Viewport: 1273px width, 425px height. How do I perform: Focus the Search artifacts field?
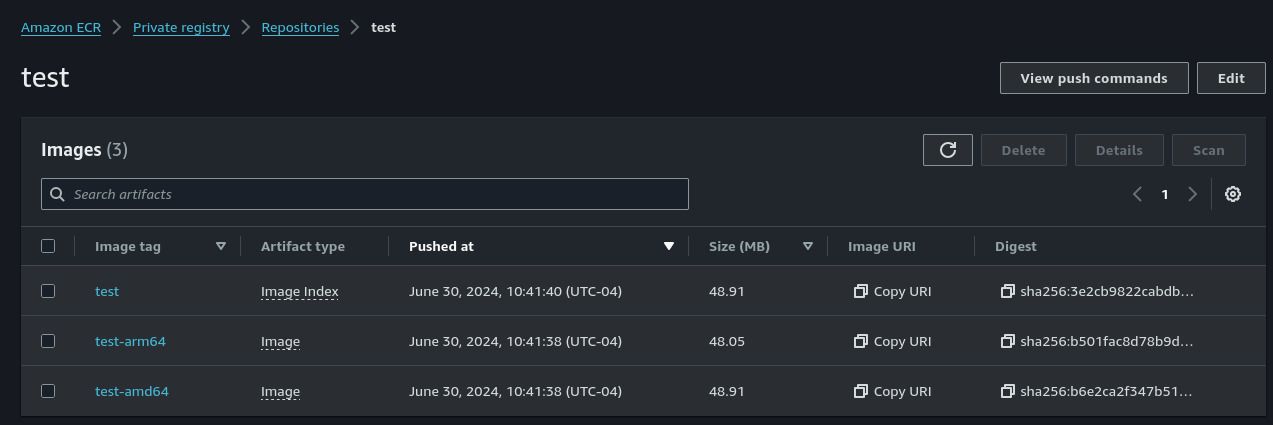(365, 194)
